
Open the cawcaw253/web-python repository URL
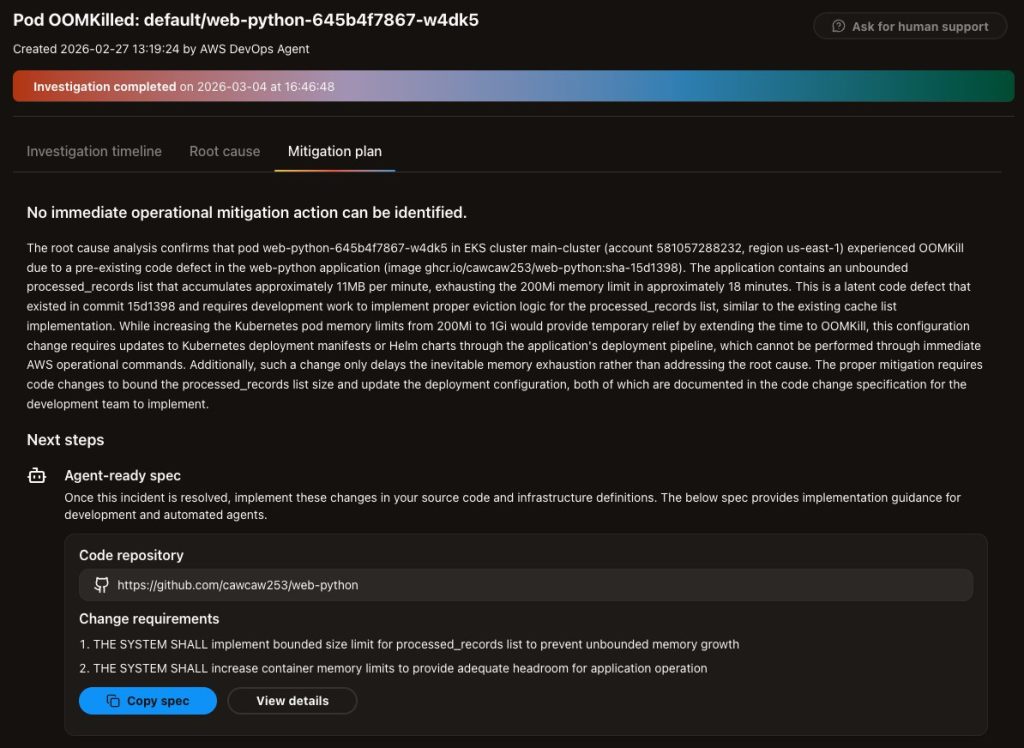tap(237, 585)
